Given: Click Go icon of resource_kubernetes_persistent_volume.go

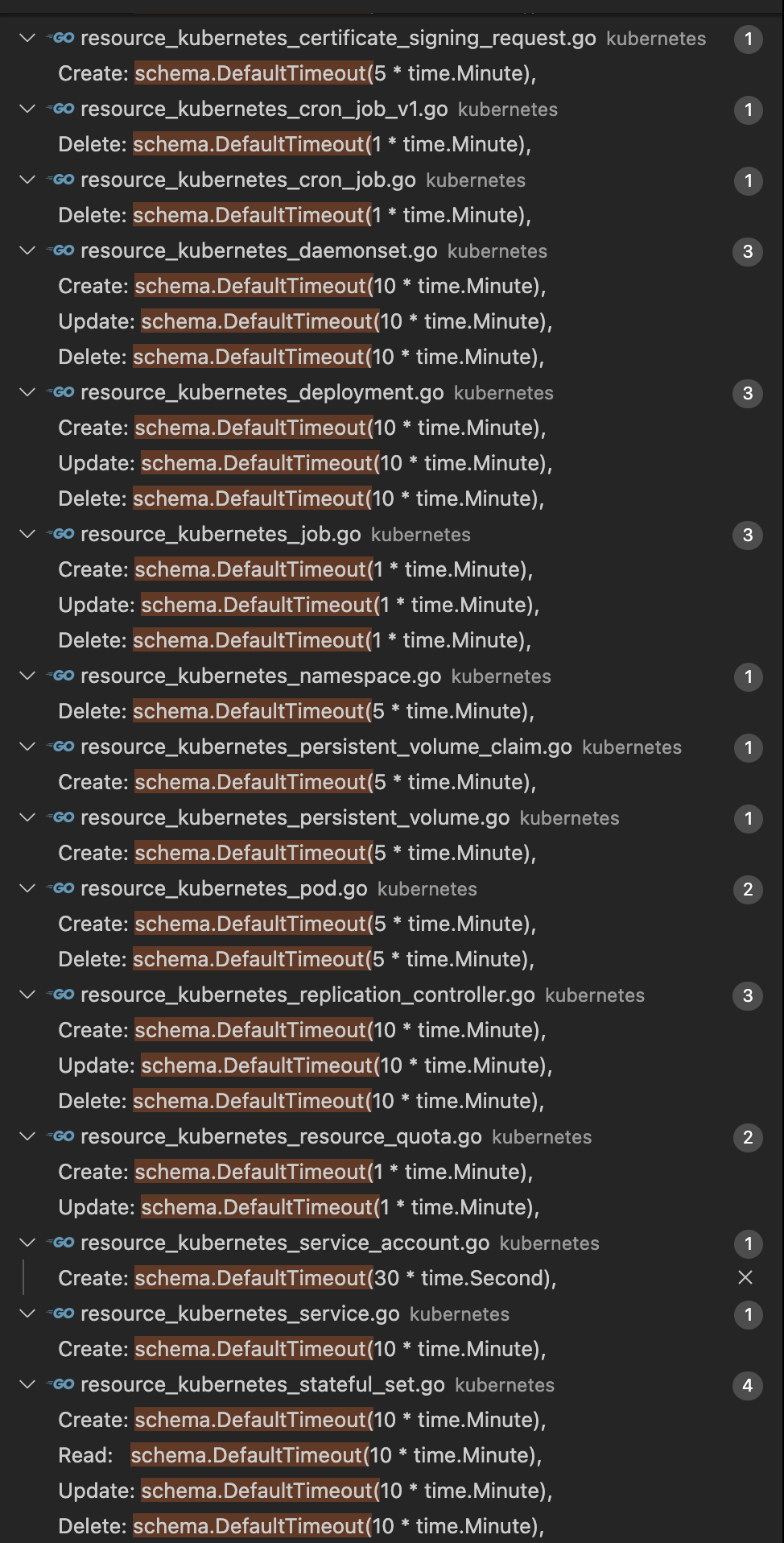Looking at the screenshot, I should 61,817.
